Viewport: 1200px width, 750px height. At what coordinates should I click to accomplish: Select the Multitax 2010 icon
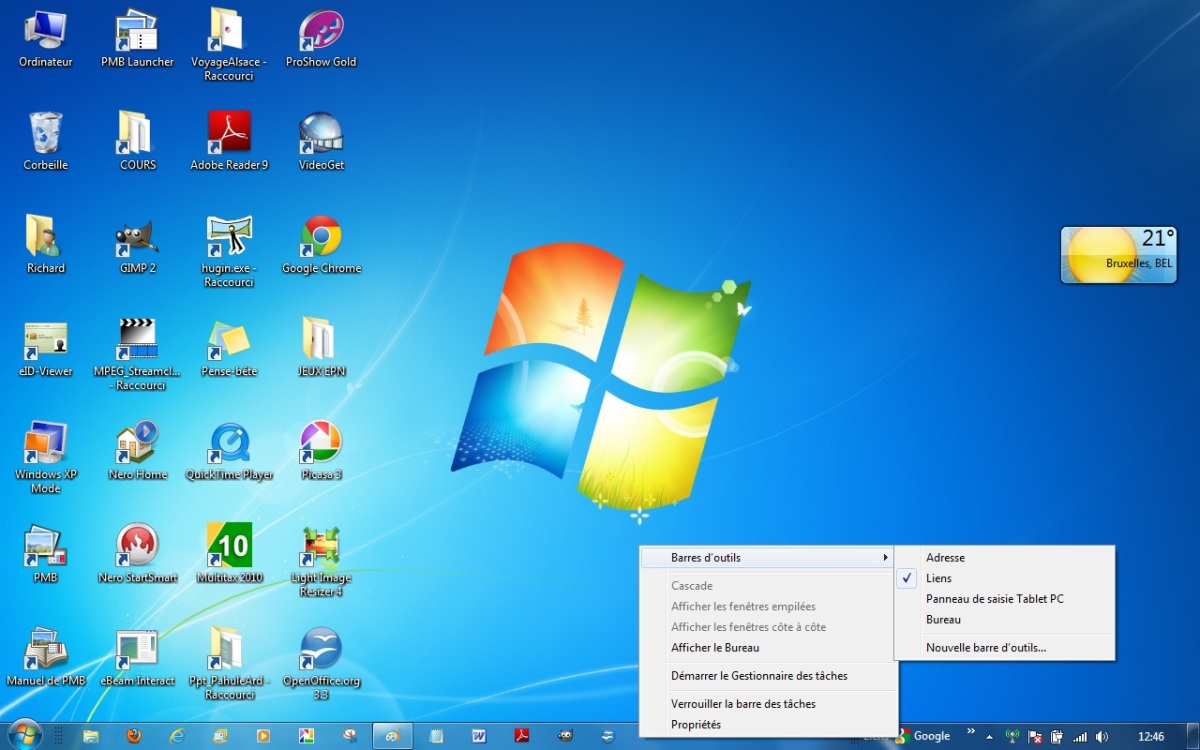coord(229,554)
